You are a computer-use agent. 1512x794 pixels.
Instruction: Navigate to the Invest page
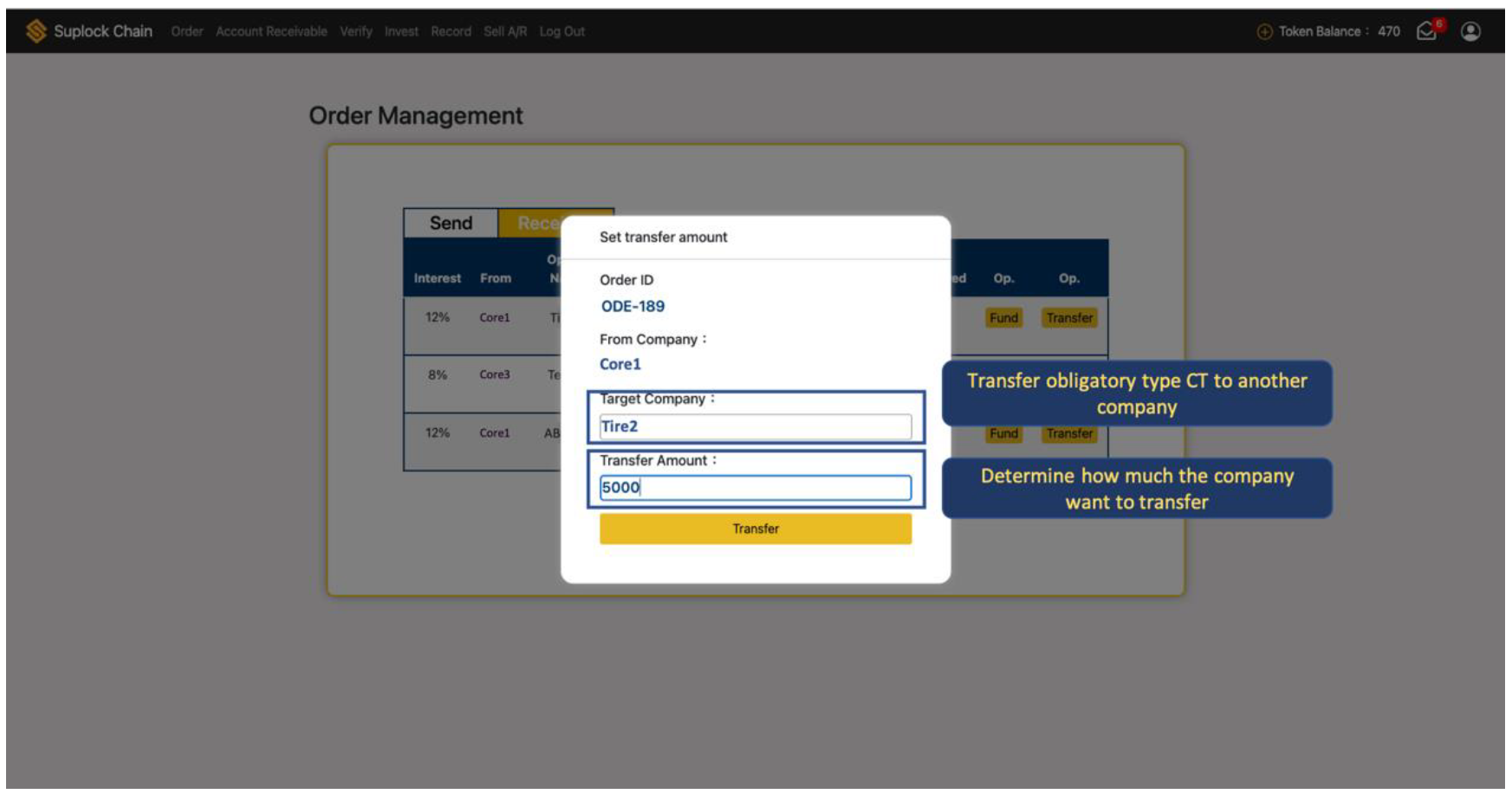click(401, 31)
